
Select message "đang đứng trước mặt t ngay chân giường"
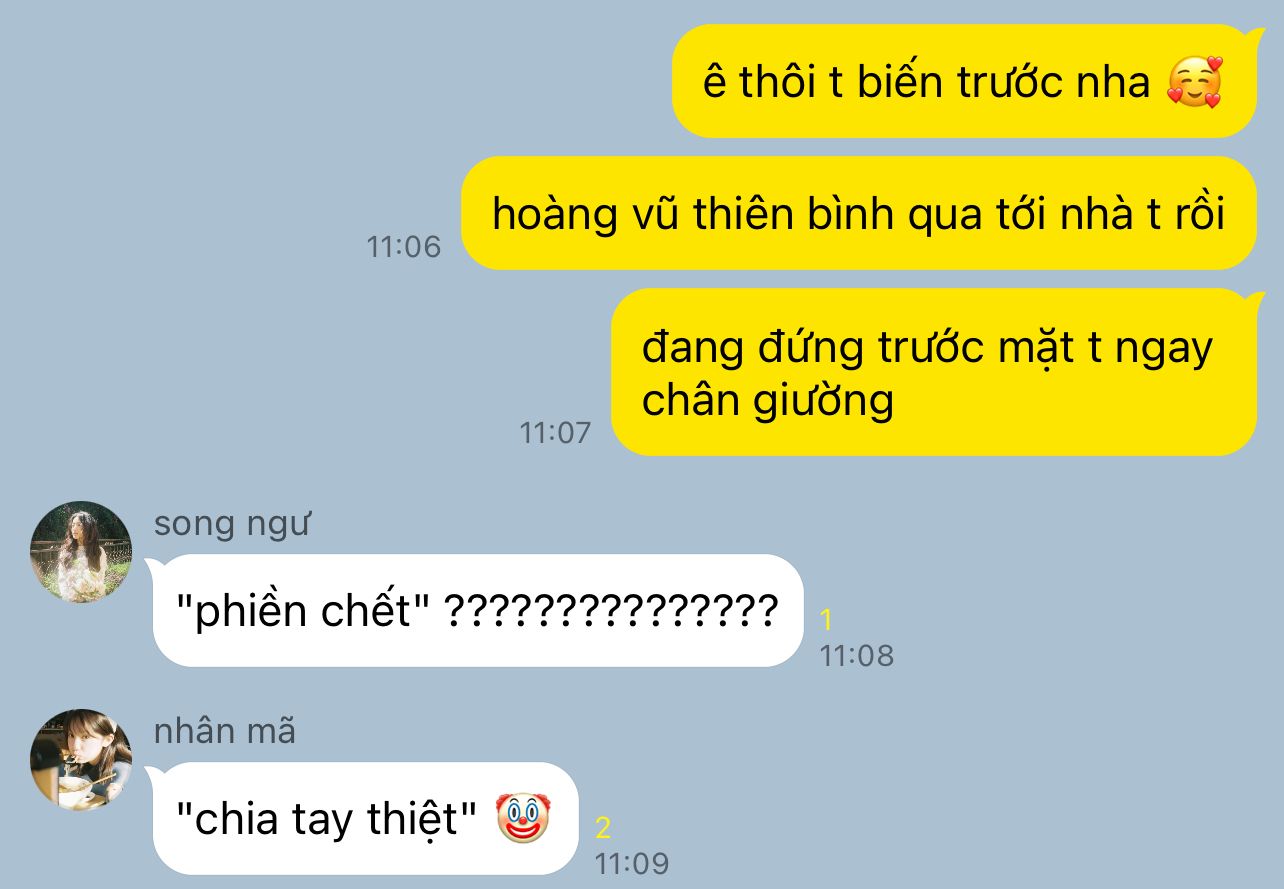point(933,372)
